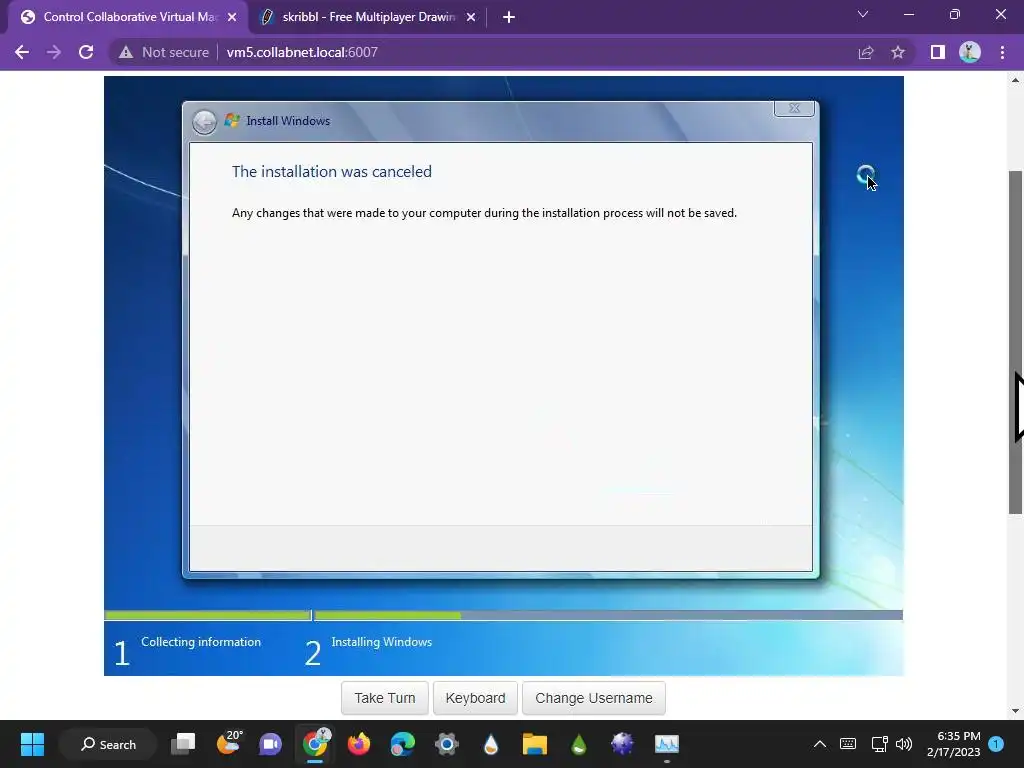Click the touch keyboard tray icon
Image resolution: width=1024 pixels, height=768 pixels.
[x=848, y=743]
